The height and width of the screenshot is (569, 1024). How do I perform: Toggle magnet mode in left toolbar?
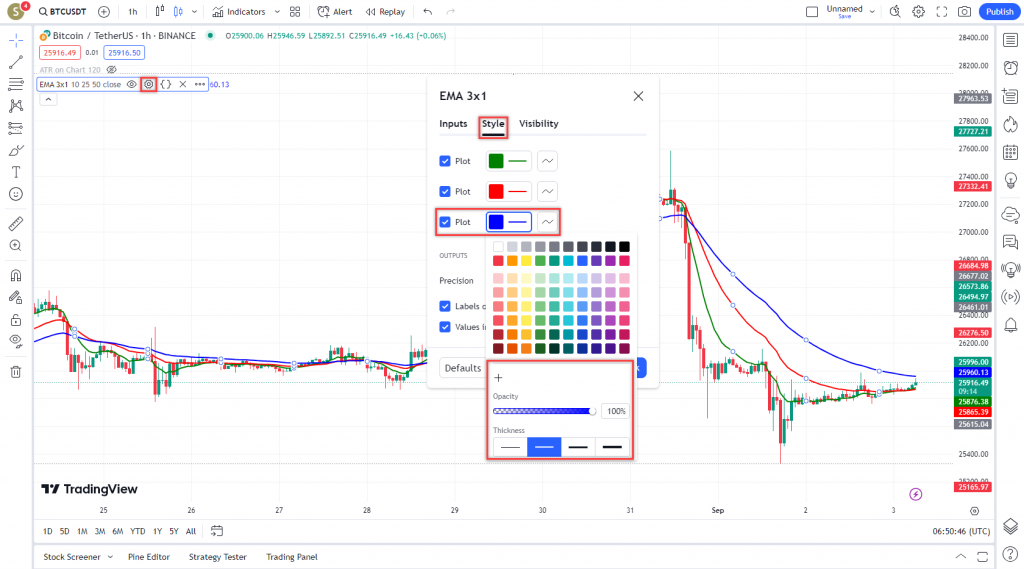point(16,275)
